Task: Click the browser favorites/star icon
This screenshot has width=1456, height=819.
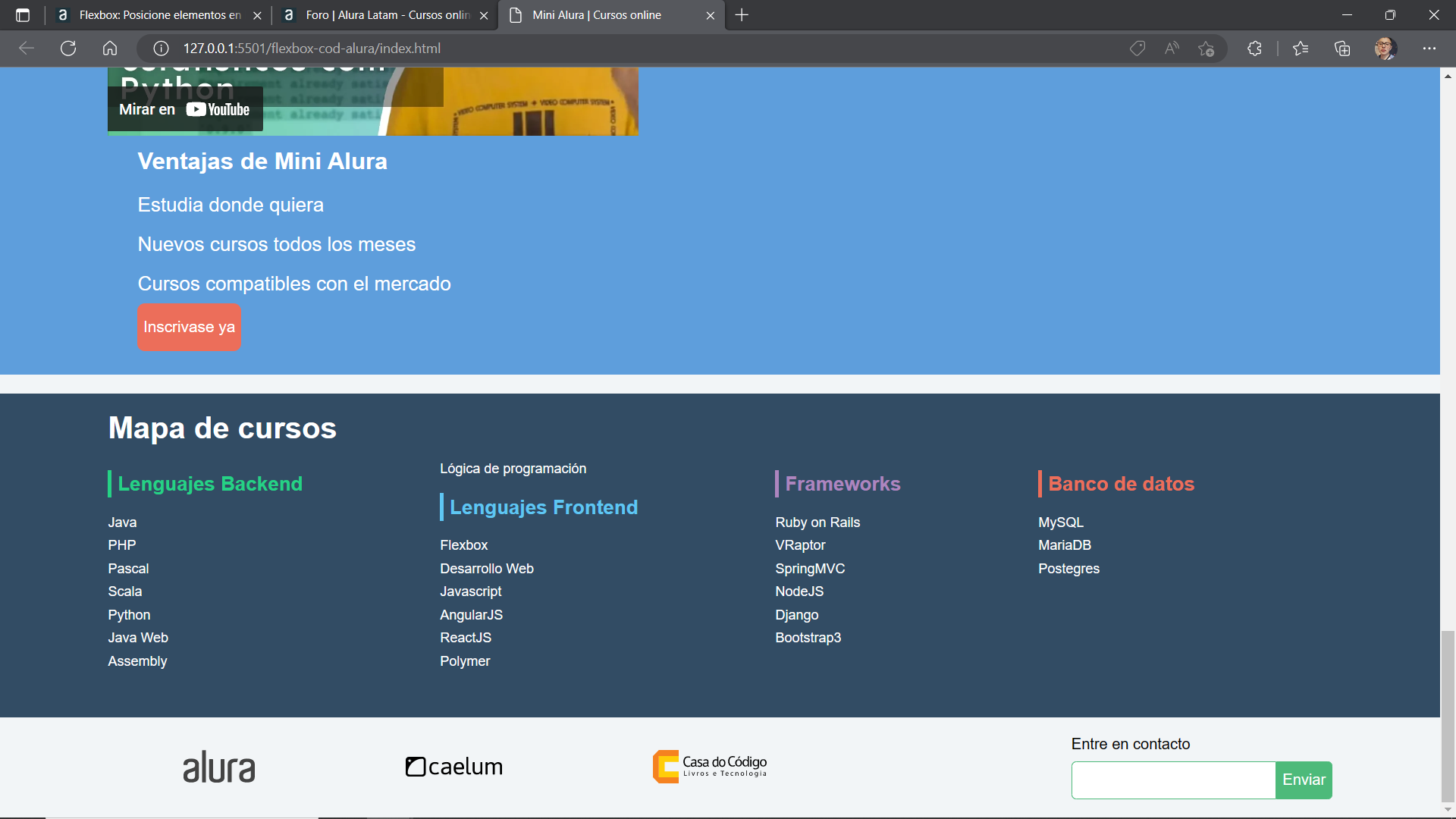Action: 1207,48
